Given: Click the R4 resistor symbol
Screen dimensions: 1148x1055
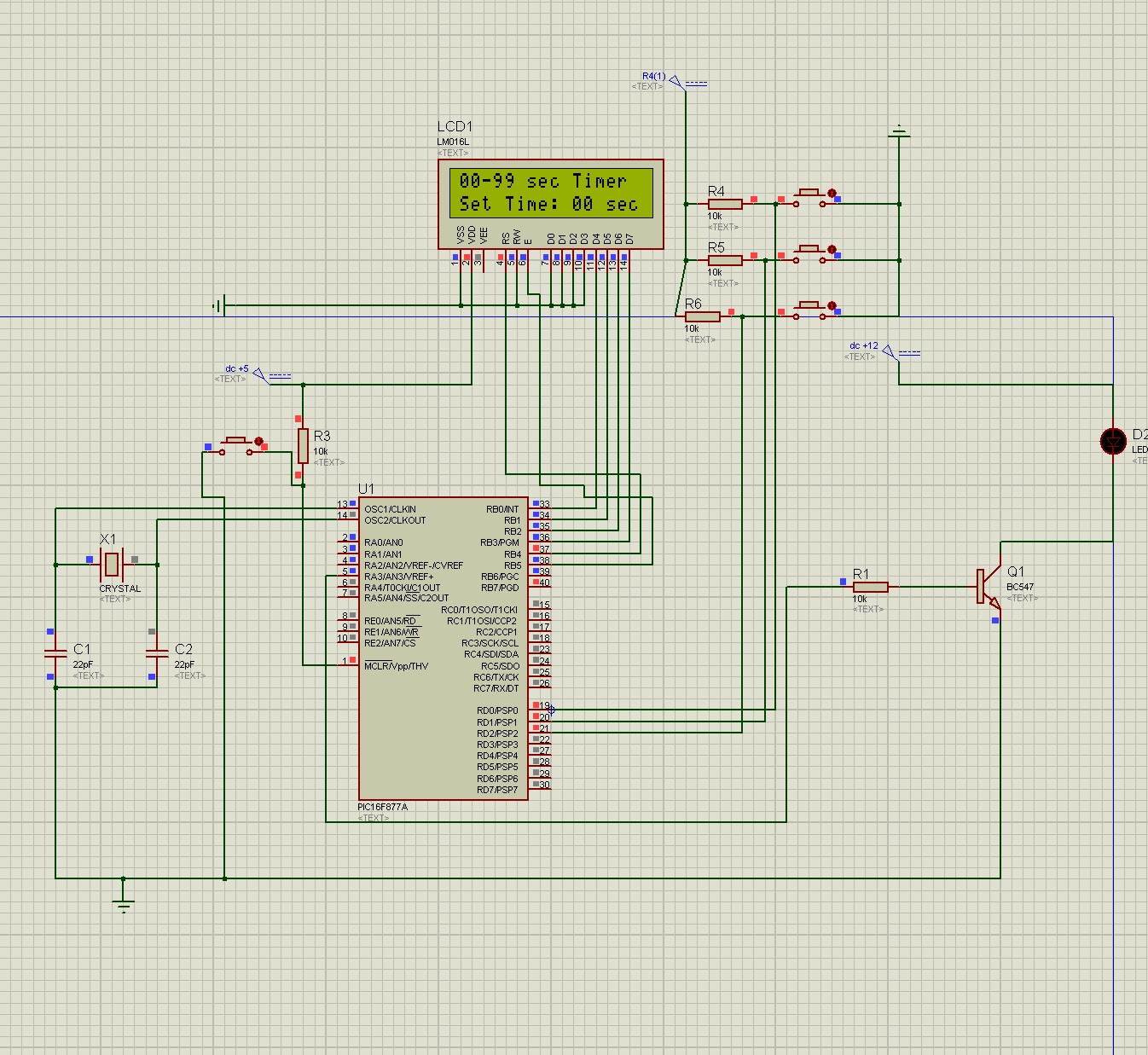Looking at the screenshot, I should pyautogui.click(x=725, y=205).
